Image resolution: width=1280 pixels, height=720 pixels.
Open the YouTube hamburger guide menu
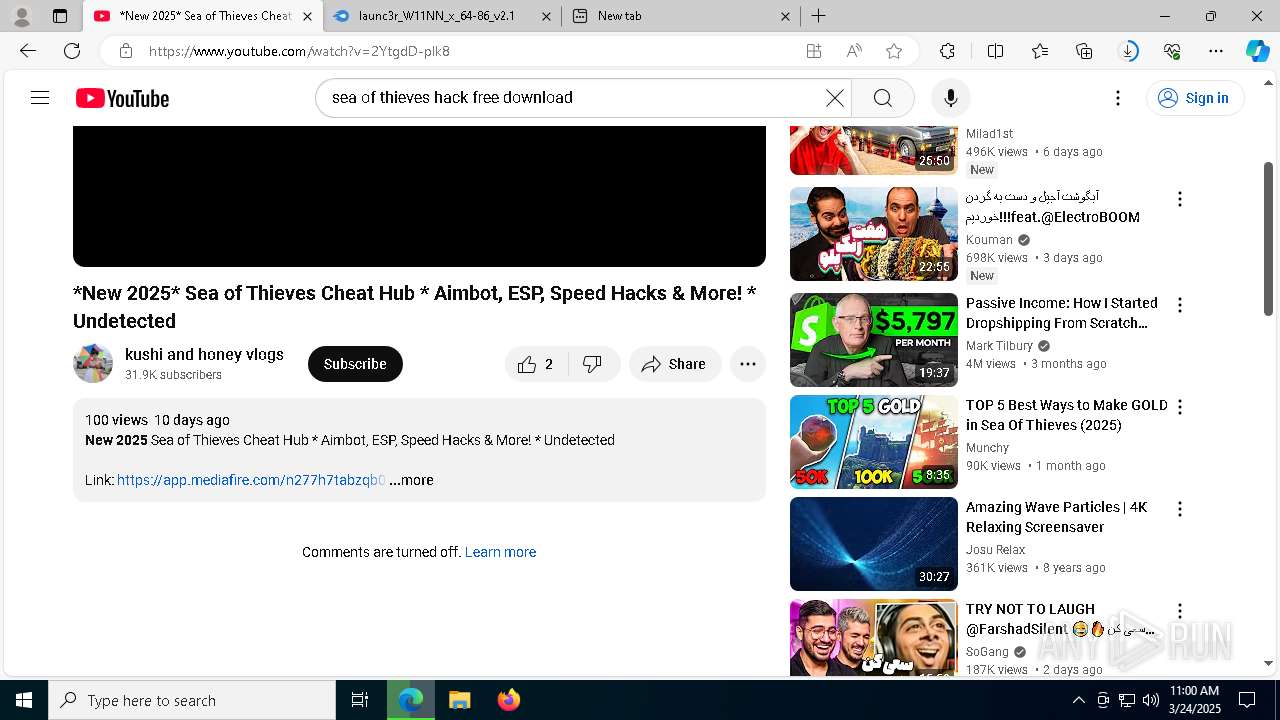(40, 98)
